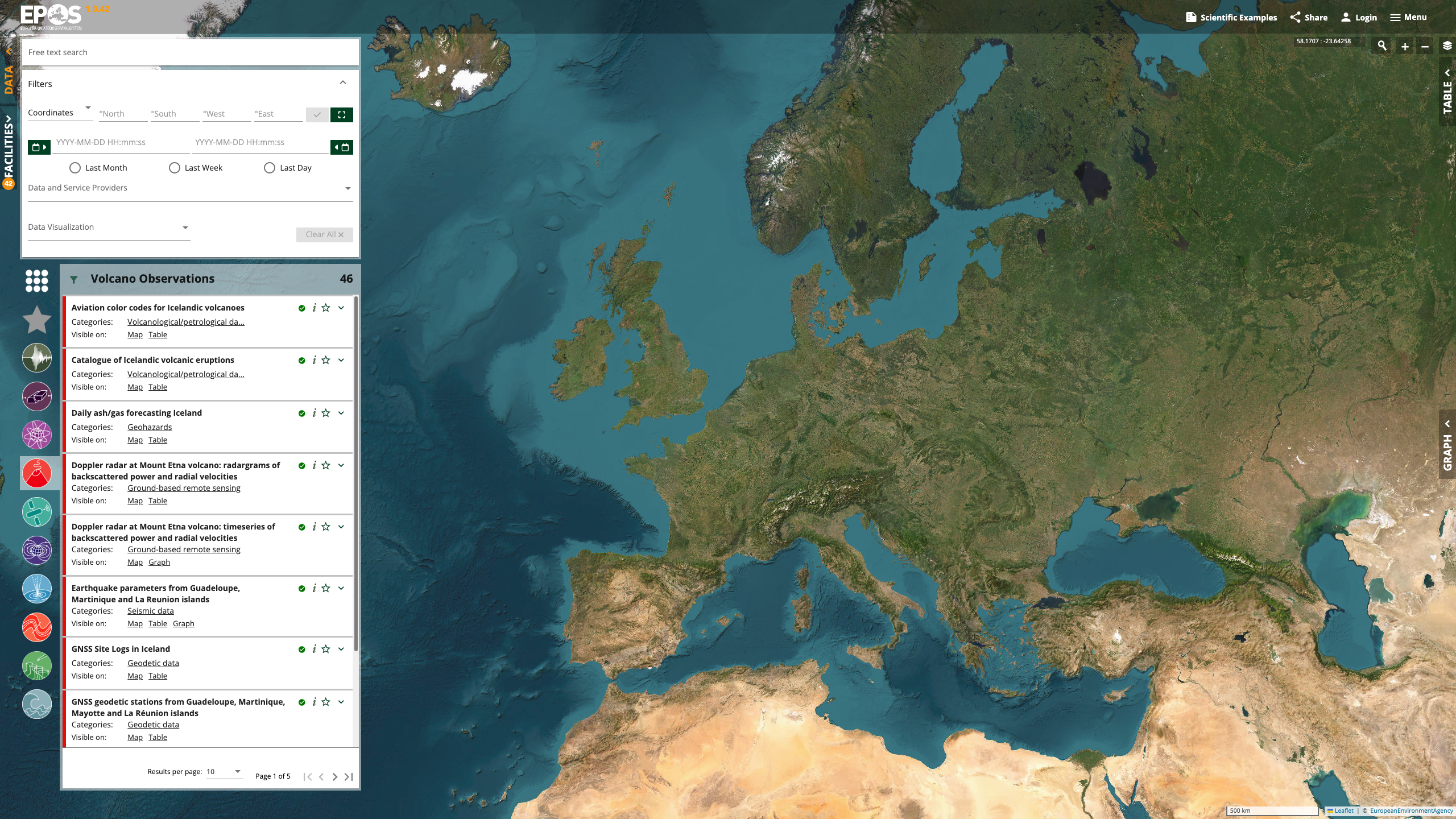Favourite the GNSS Site Logs in Iceland
The width and height of the screenshot is (1456, 819).
pos(326,649)
